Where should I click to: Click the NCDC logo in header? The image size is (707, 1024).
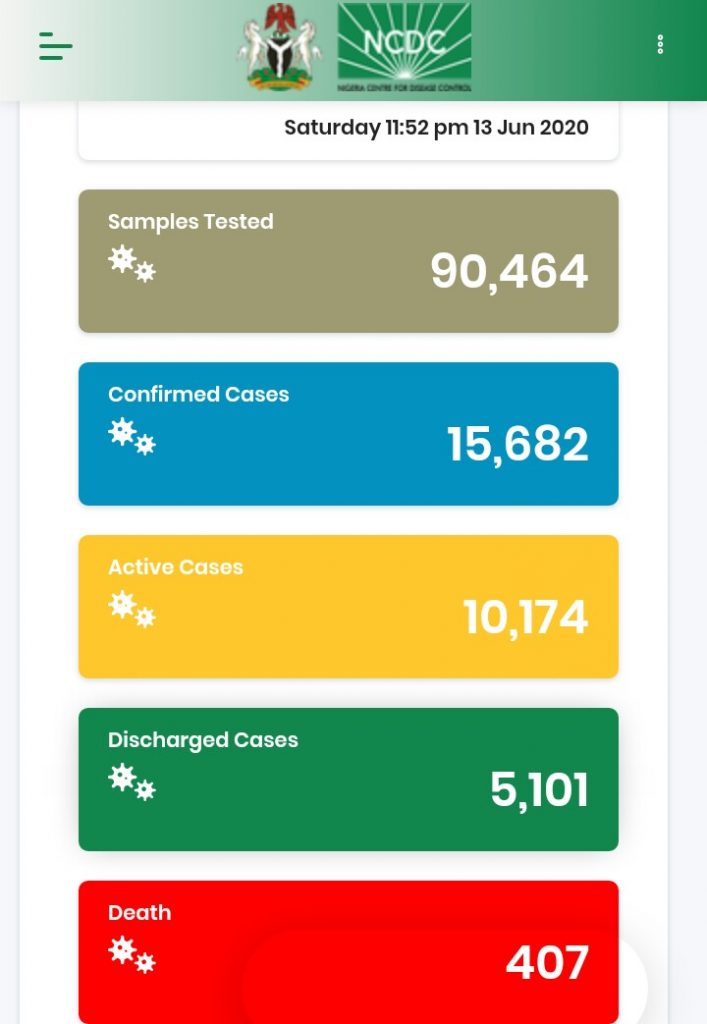(x=404, y=47)
